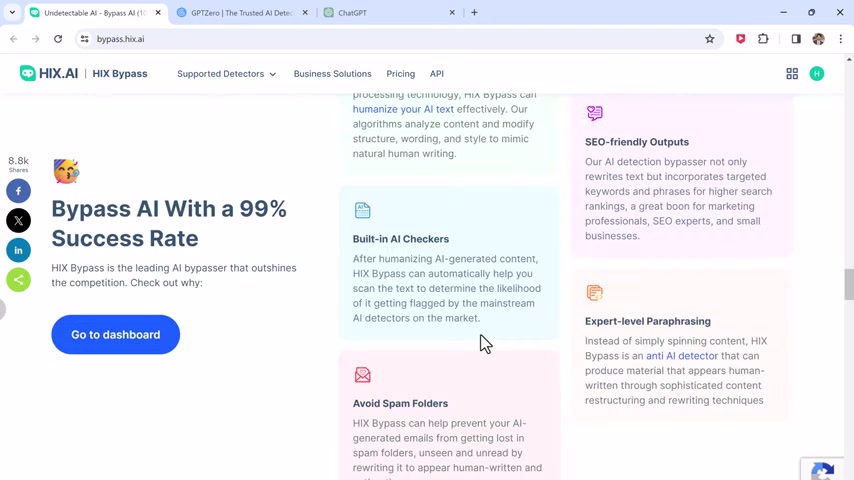Close the ChatGPT tab

coord(452,13)
